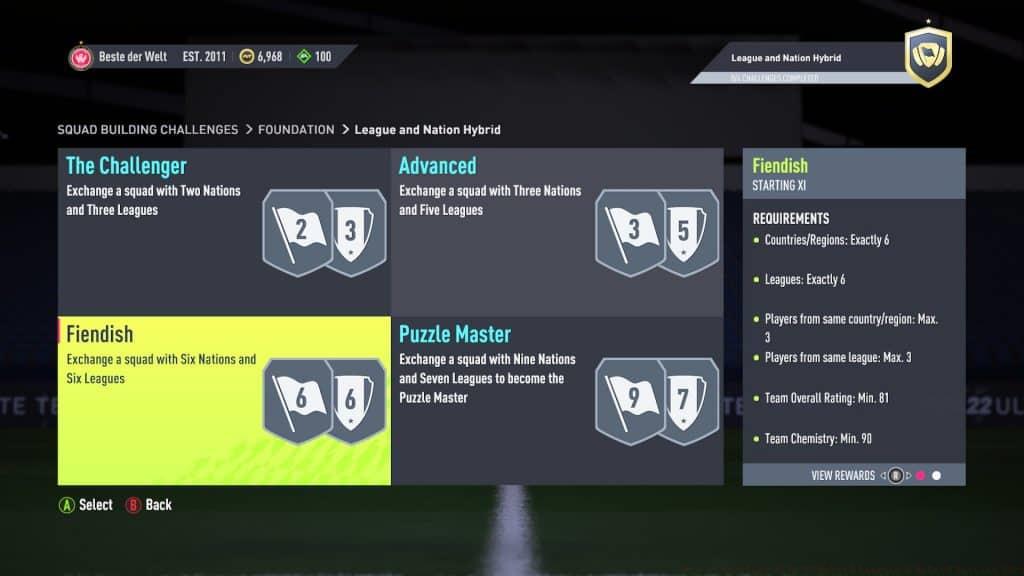1024x576 pixels.
Task: Click the red B Back button icon
Action: pos(133,505)
